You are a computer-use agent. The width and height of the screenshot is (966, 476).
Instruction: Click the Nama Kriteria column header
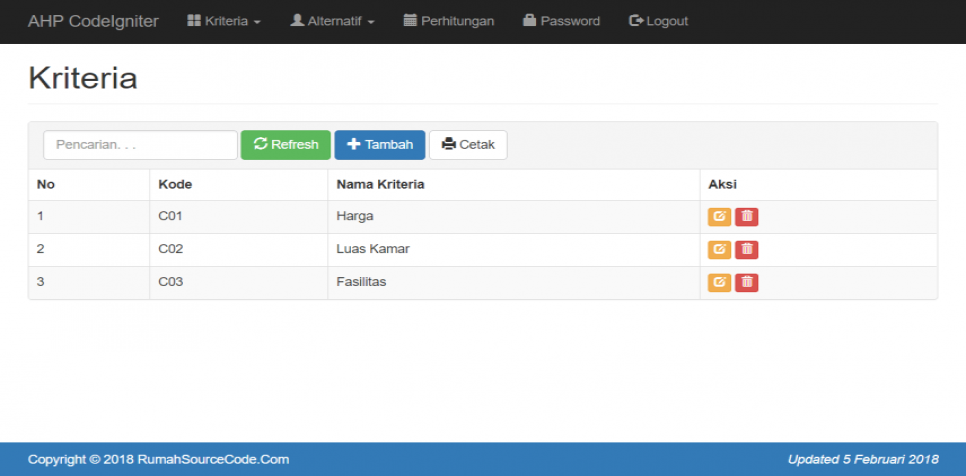pyautogui.click(x=380, y=185)
